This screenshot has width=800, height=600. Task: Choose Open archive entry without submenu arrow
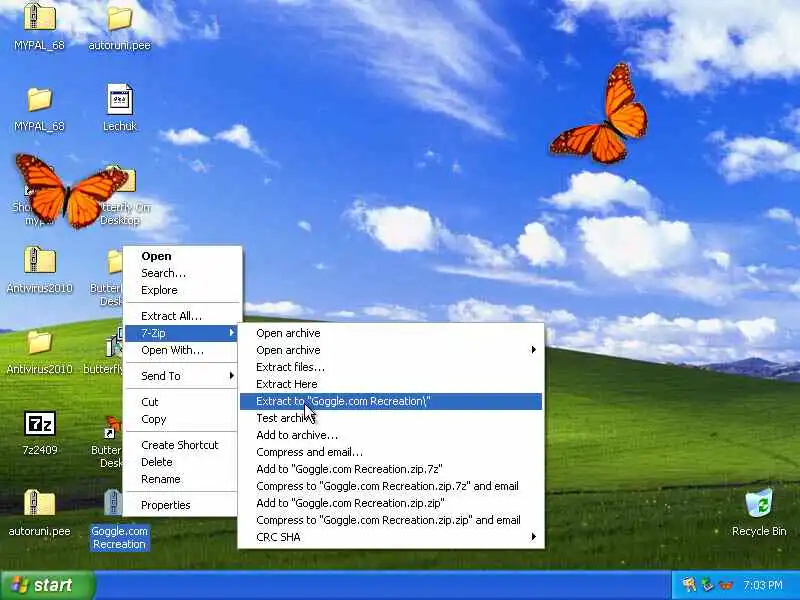[x=391, y=333]
